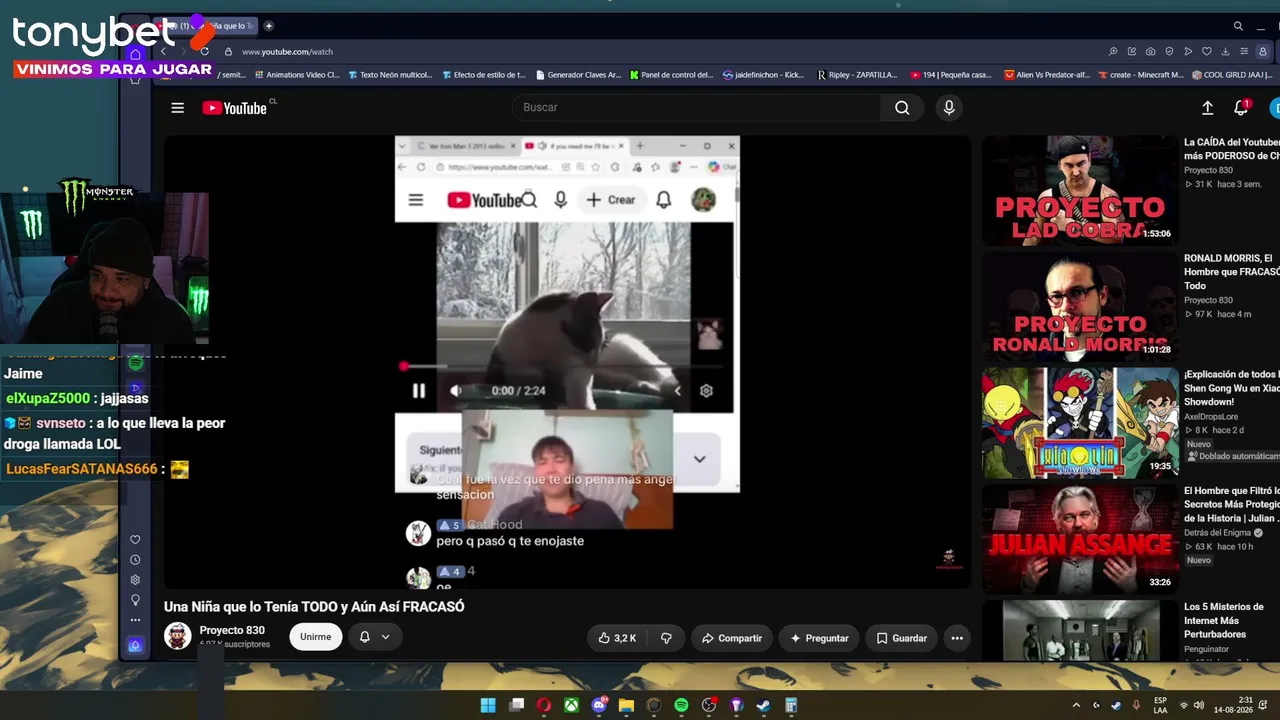Open the Julian Assange video thumbnail
The width and height of the screenshot is (1280, 720).
pos(1078,540)
